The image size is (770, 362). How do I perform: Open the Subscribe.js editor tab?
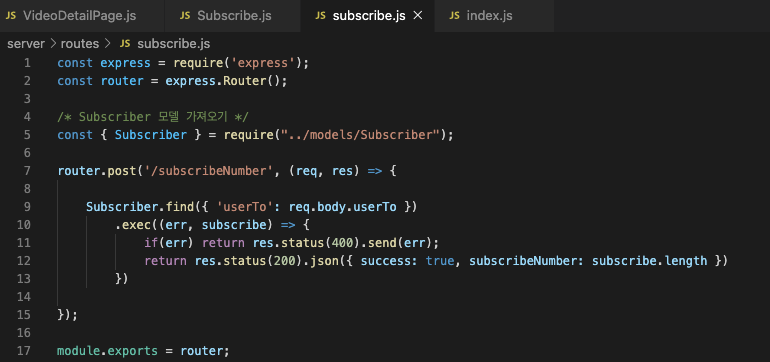coord(234,16)
